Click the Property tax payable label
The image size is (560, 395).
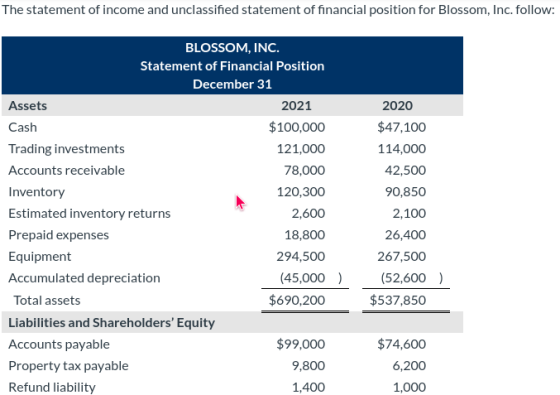[68, 366]
